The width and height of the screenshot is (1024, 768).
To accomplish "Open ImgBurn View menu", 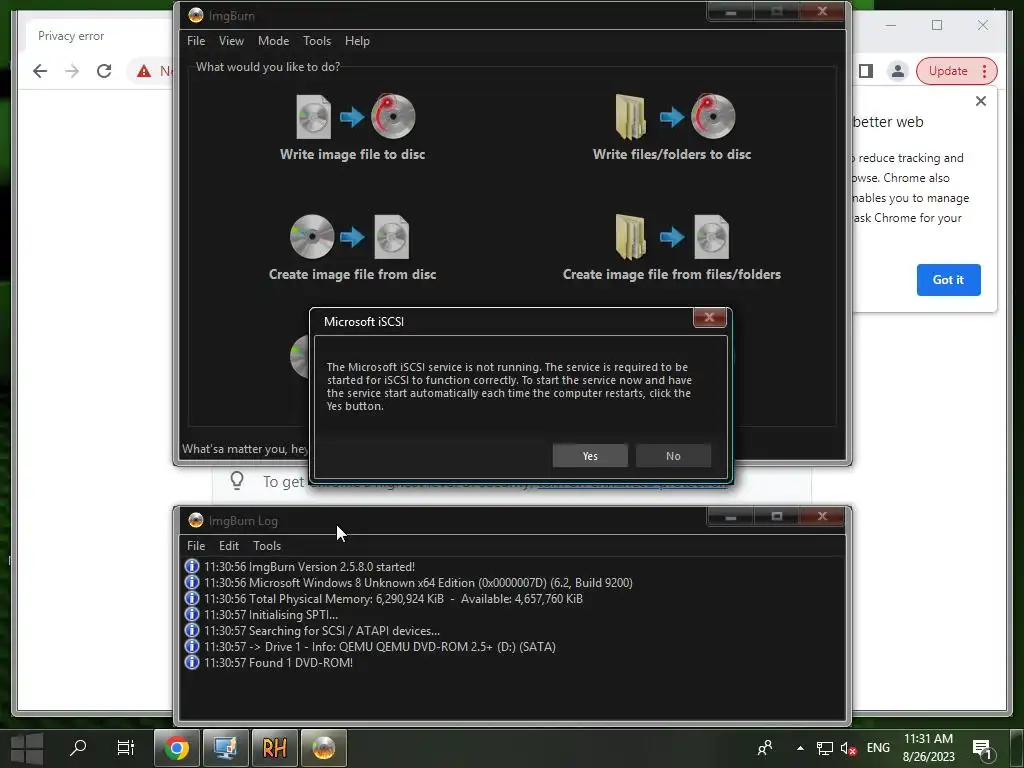I will pos(231,40).
